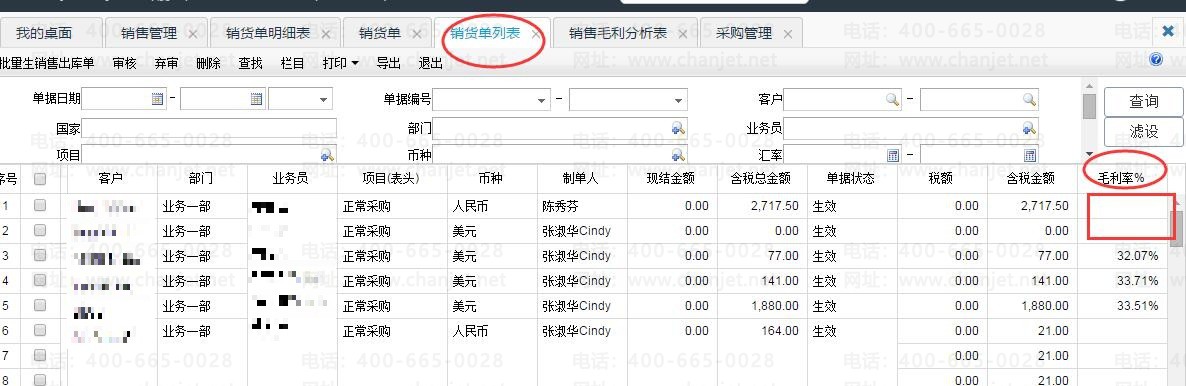1186x386 pixels.
Task: Toggle the select-all header checkbox
Action: pos(40,179)
